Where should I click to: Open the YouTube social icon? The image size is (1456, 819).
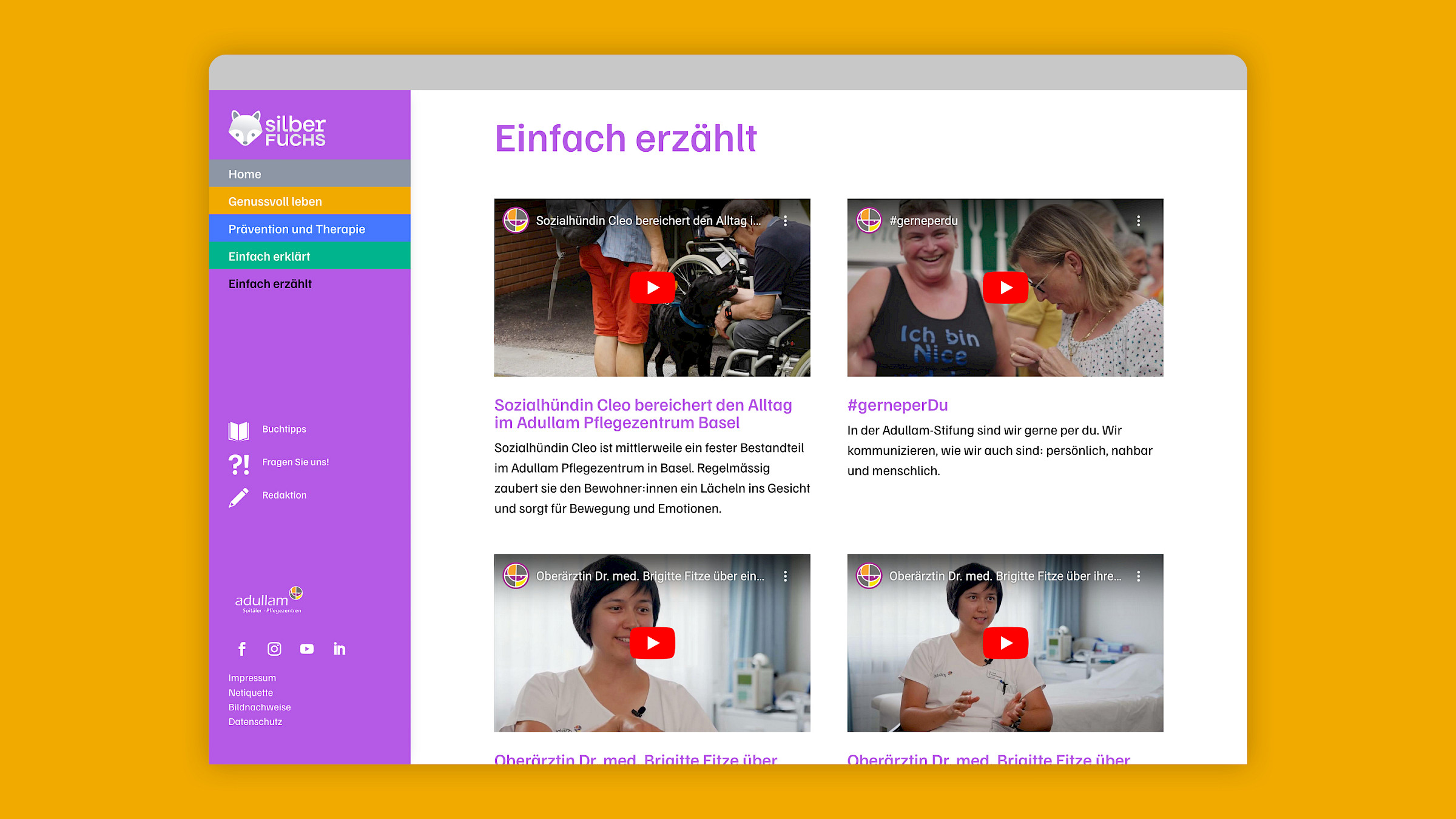click(x=307, y=649)
